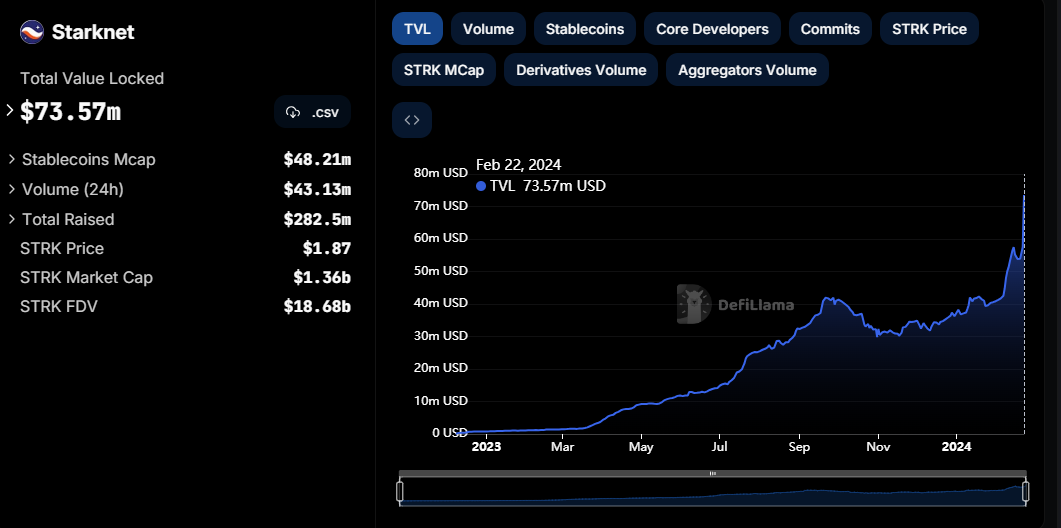Image resolution: width=1061 pixels, height=528 pixels.
Task: Expand the Total Raised row
Action: point(12,219)
